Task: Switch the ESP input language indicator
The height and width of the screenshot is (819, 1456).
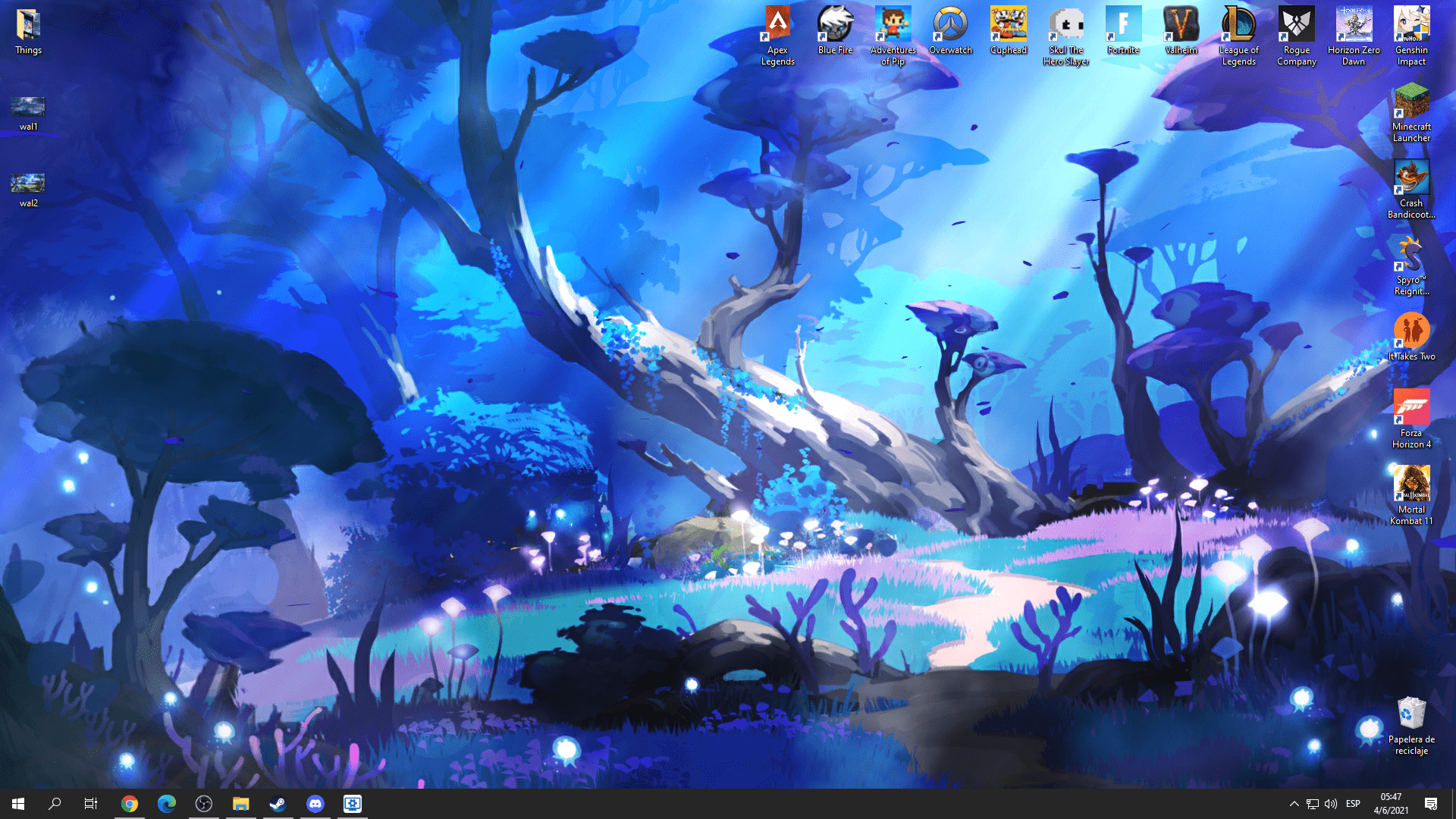Action: click(1353, 804)
